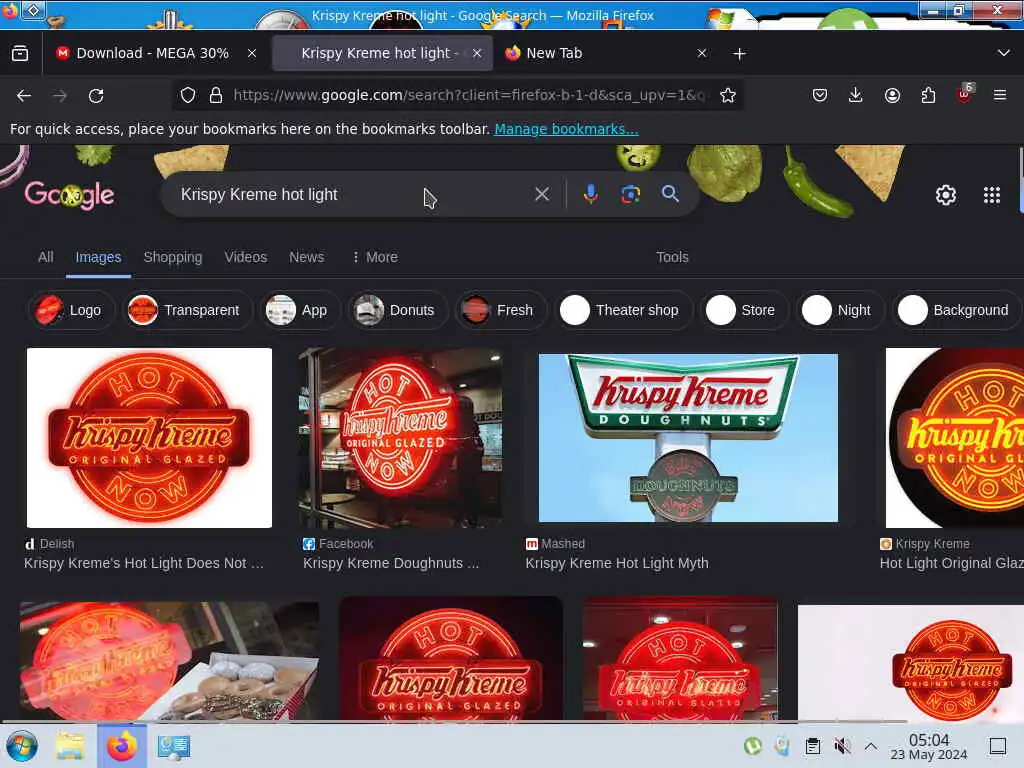The height and width of the screenshot is (768, 1024).
Task: Open clipboard tray icon
Action: coord(812,746)
